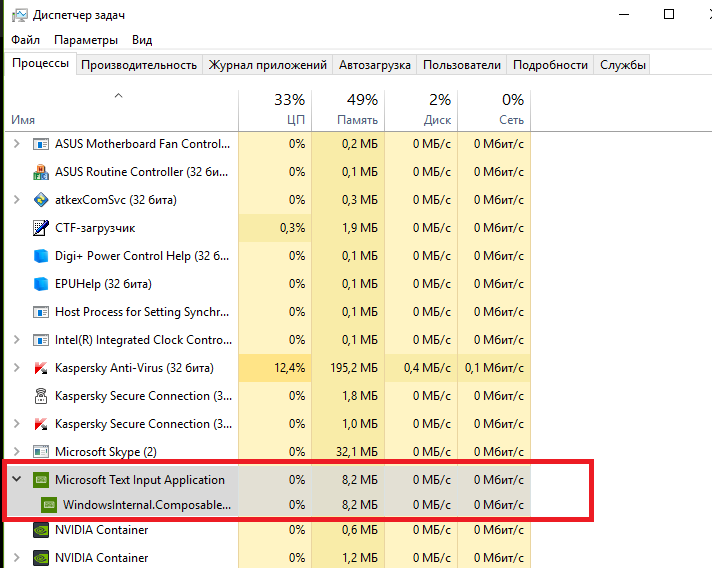The height and width of the screenshot is (568, 712).
Task: Click the Intel(R) Integrated Clock Control icon
Action: click(41, 340)
